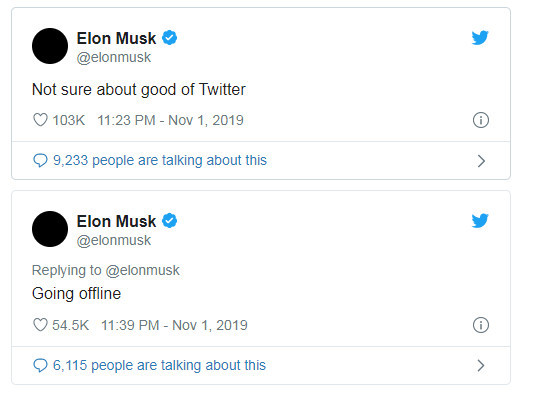Click verified badge on first tweet's name
Viewport: 546px width, 398px height.
tap(170, 38)
